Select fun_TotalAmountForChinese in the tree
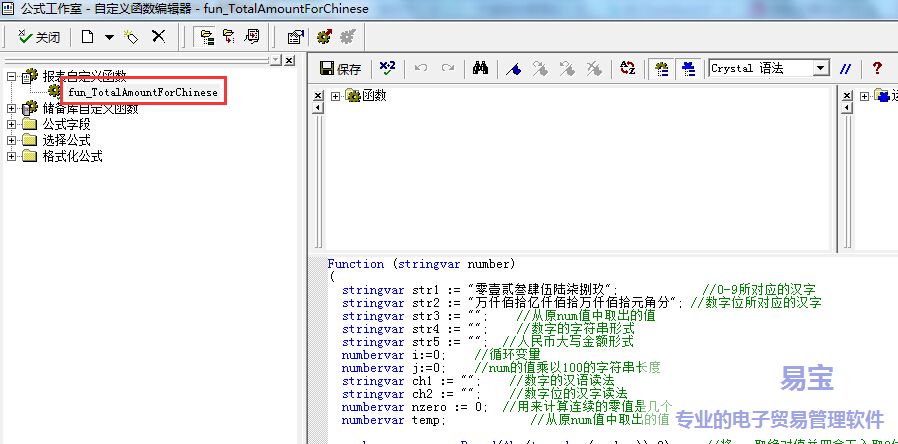The image size is (898, 444). pos(142,92)
